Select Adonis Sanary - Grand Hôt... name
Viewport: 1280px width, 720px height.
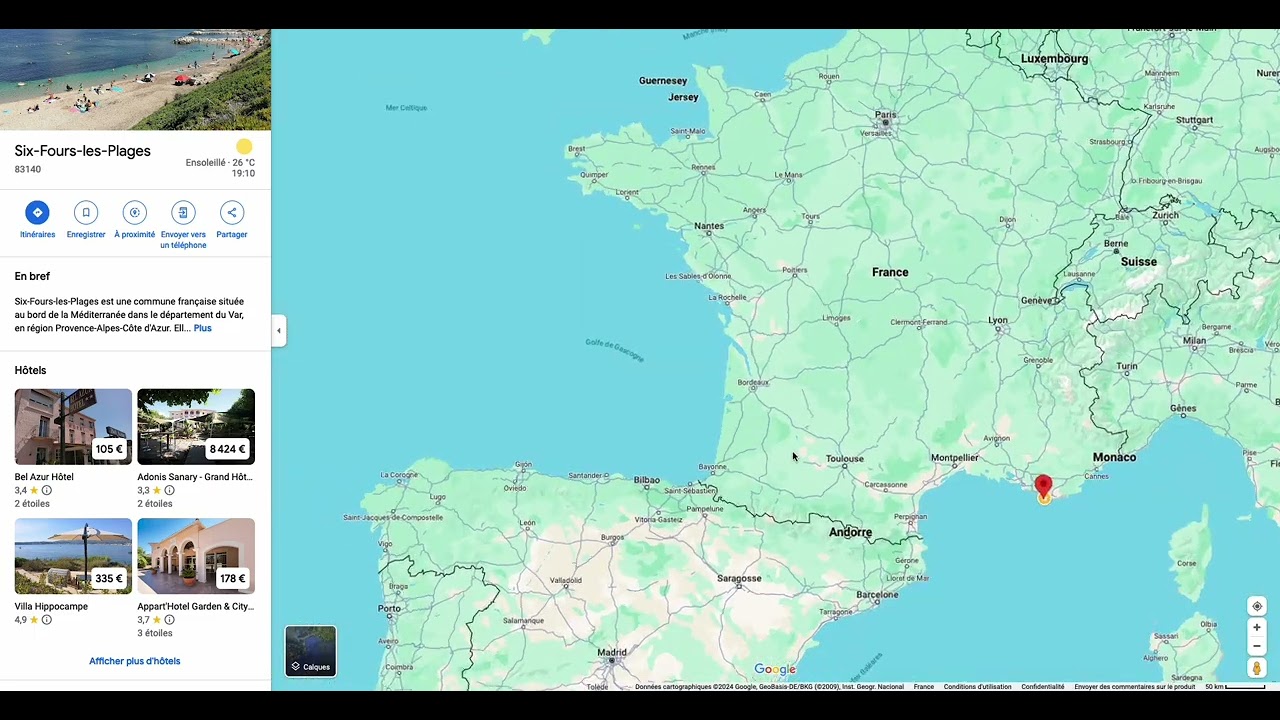coord(194,477)
